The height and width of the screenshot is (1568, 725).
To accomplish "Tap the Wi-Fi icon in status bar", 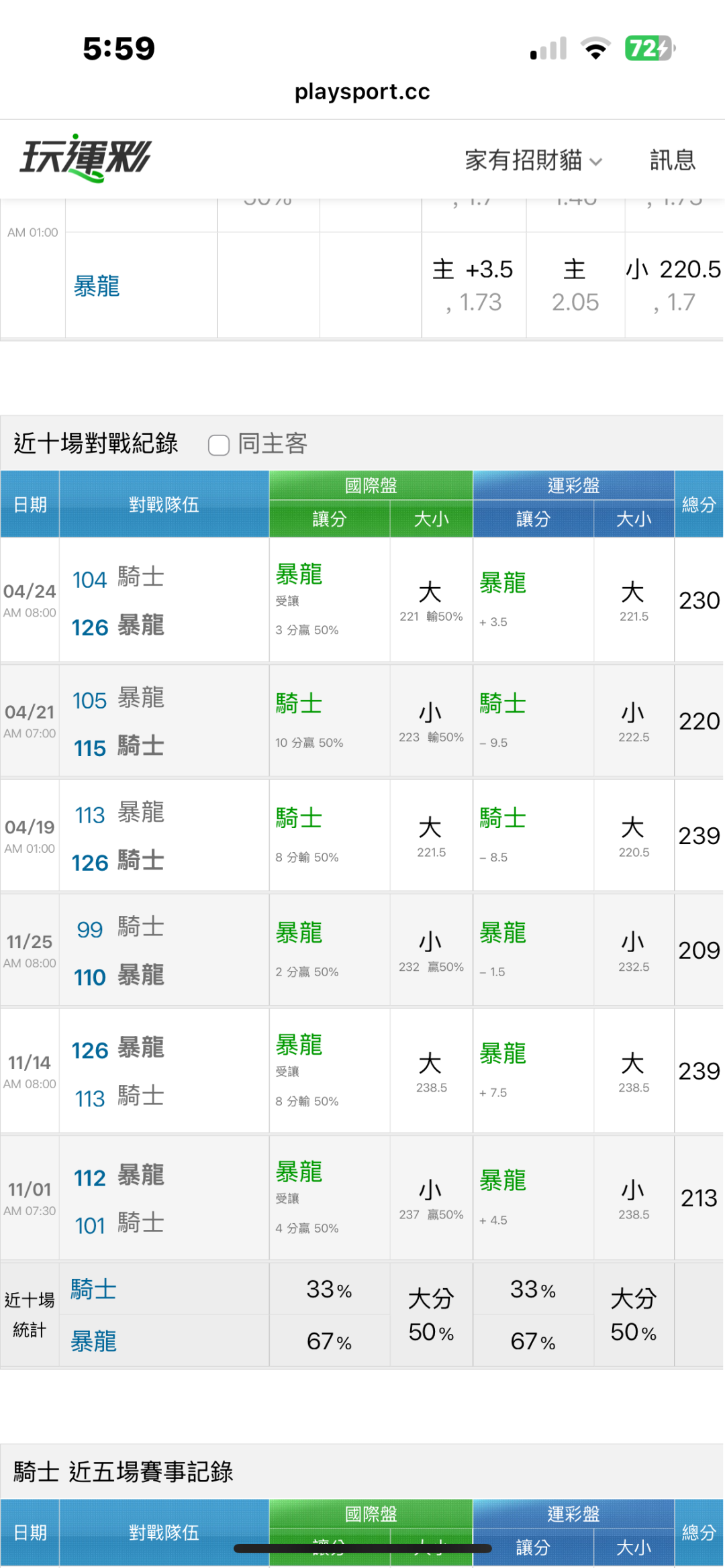I will point(595,48).
